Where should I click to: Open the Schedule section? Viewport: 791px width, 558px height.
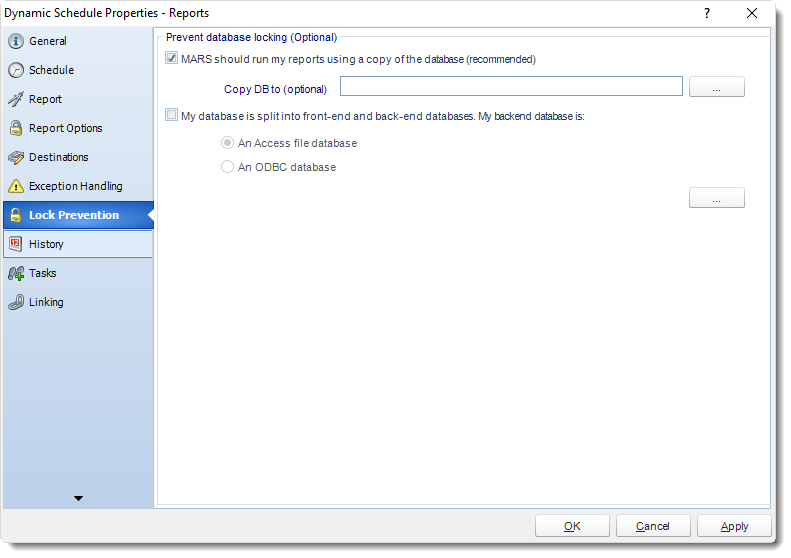coord(78,70)
